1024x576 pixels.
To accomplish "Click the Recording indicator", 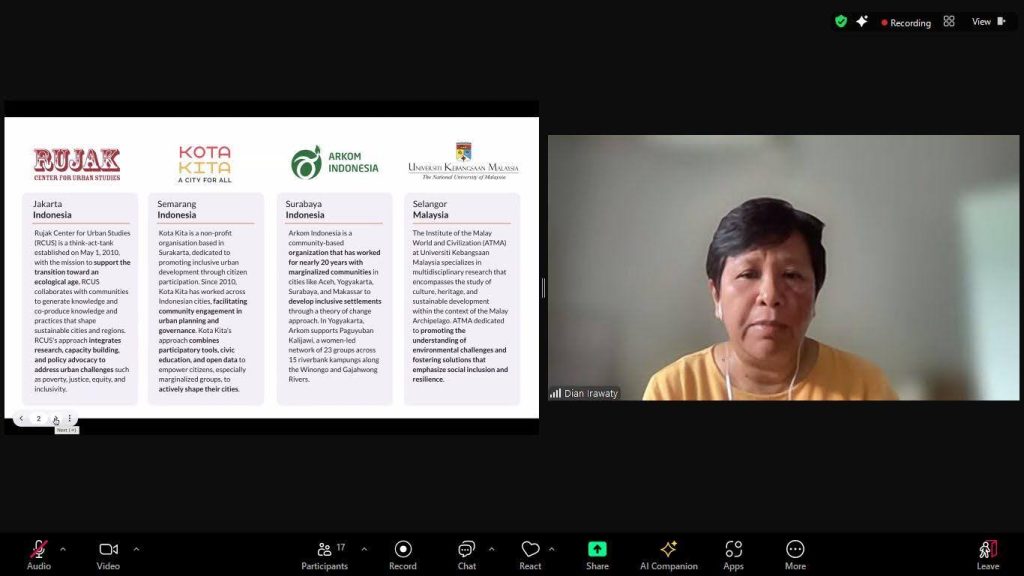I will pyautogui.click(x=906, y=22).
